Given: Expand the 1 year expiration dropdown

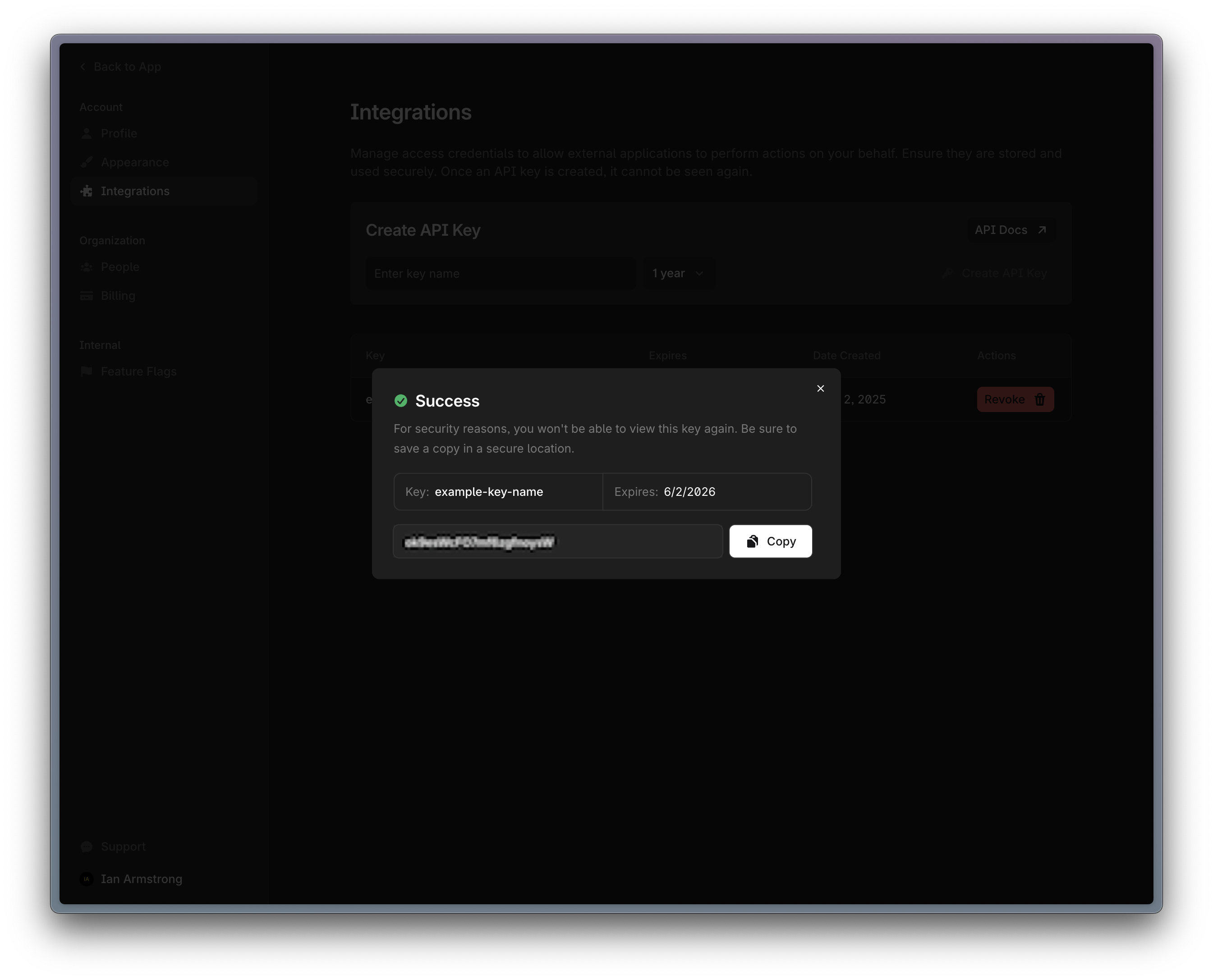Looking at the screenshot, I should coord(679,273).
